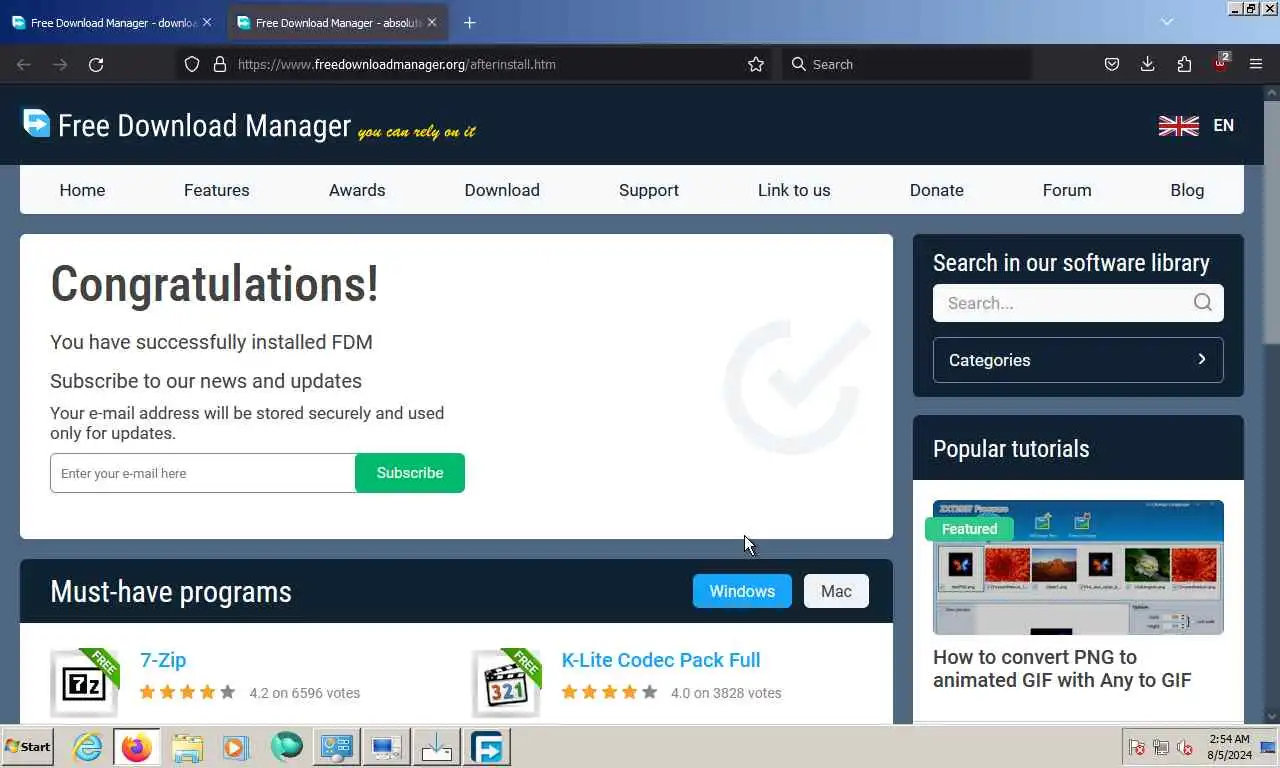Click the Free Download Manager logo icon

[37, 123]
